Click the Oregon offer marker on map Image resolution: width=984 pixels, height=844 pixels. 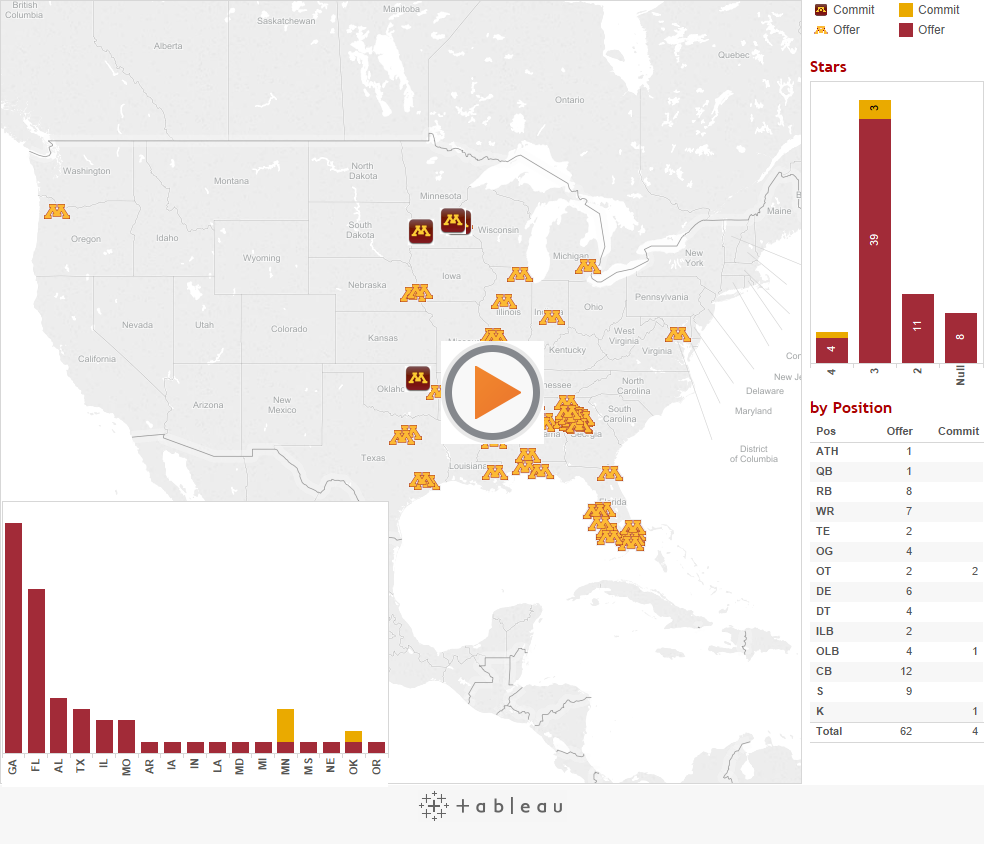[57, 211]
